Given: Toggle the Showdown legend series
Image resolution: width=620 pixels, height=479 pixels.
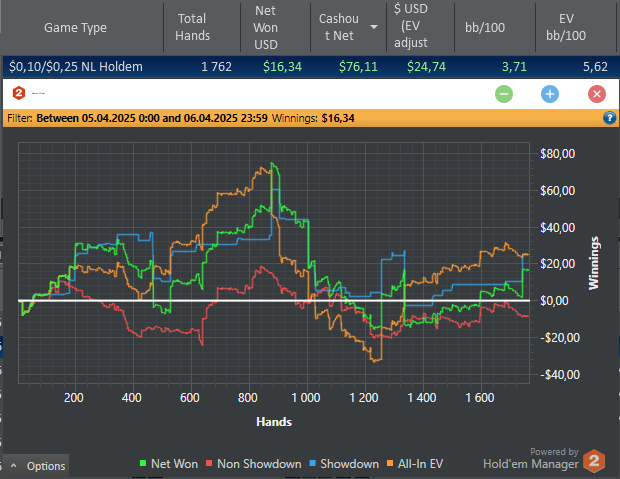Looking at the screenshot, I should [345, 464].
